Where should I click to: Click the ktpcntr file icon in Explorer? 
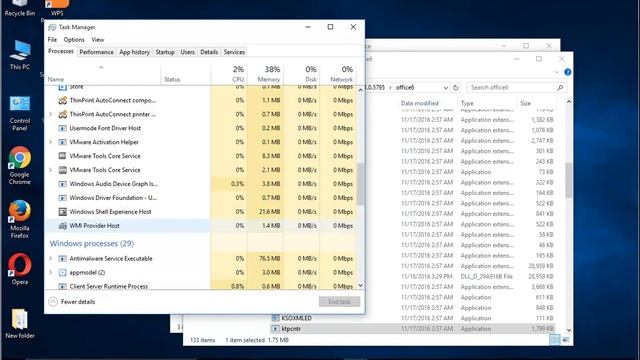pyautogui.click(x=276, y=329)
